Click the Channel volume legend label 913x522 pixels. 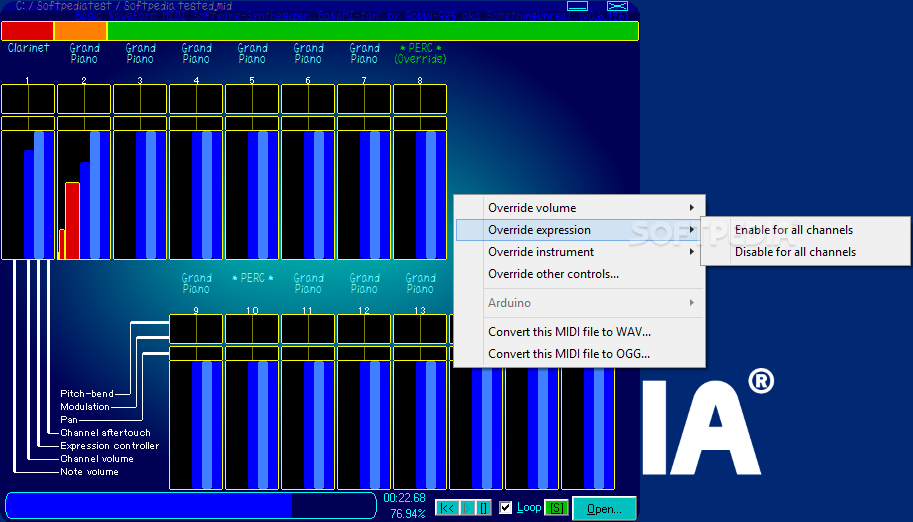point(97,459)
